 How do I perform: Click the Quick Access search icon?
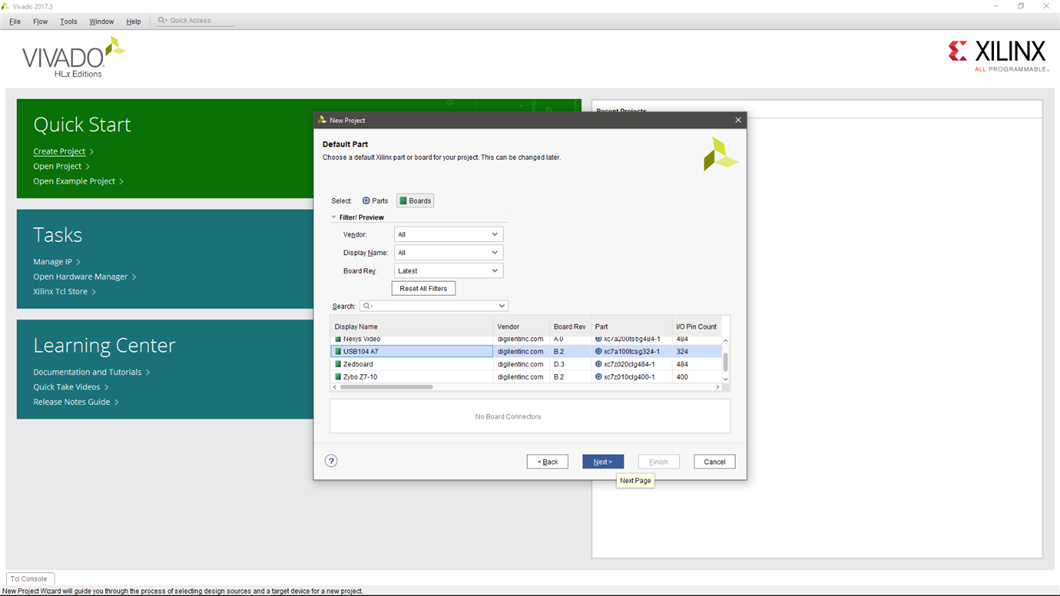(162, 20)
